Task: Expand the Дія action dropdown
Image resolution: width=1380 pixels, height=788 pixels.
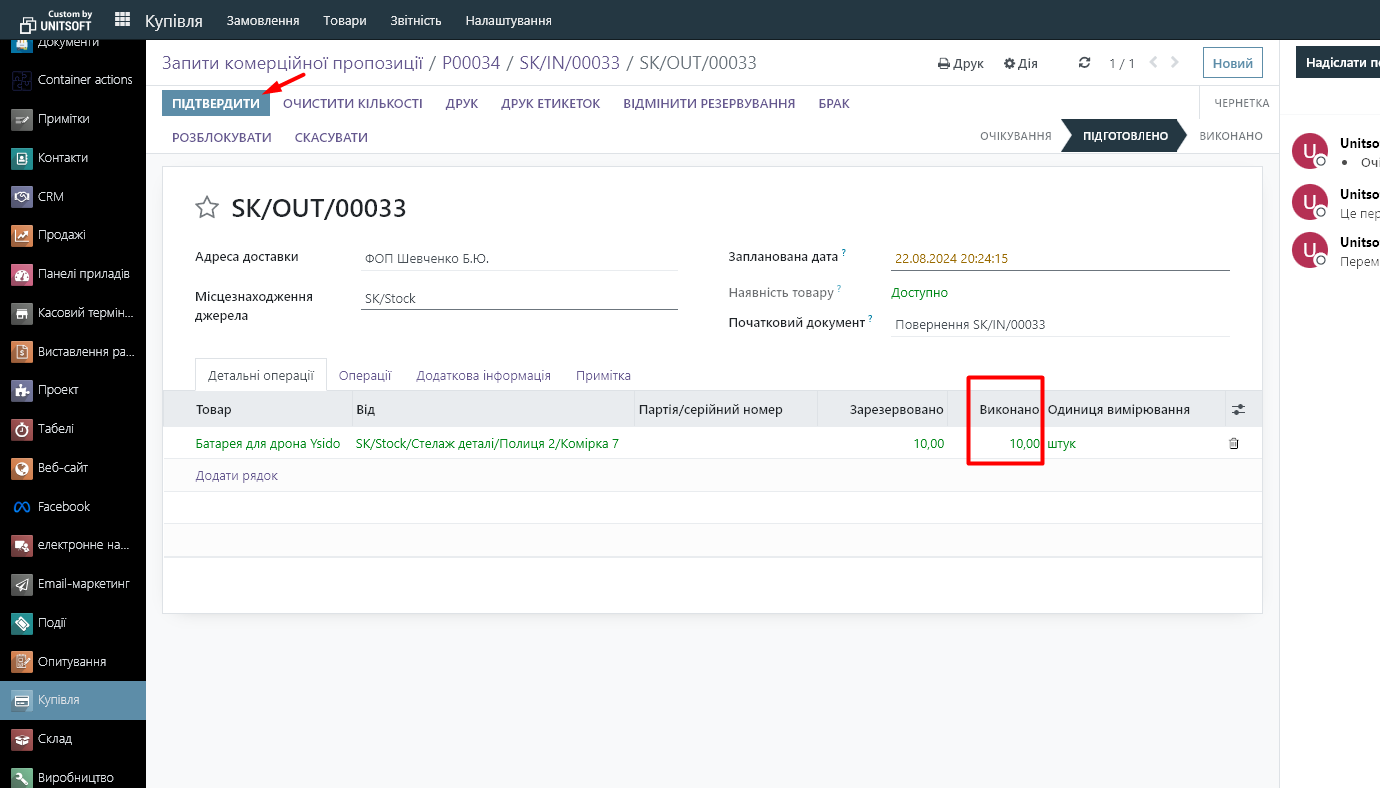Action: 1020,63
